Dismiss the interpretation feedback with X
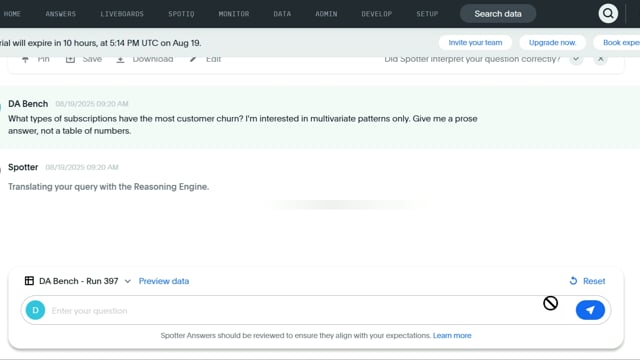Screen dimensions: 640x360 [600, 60]
